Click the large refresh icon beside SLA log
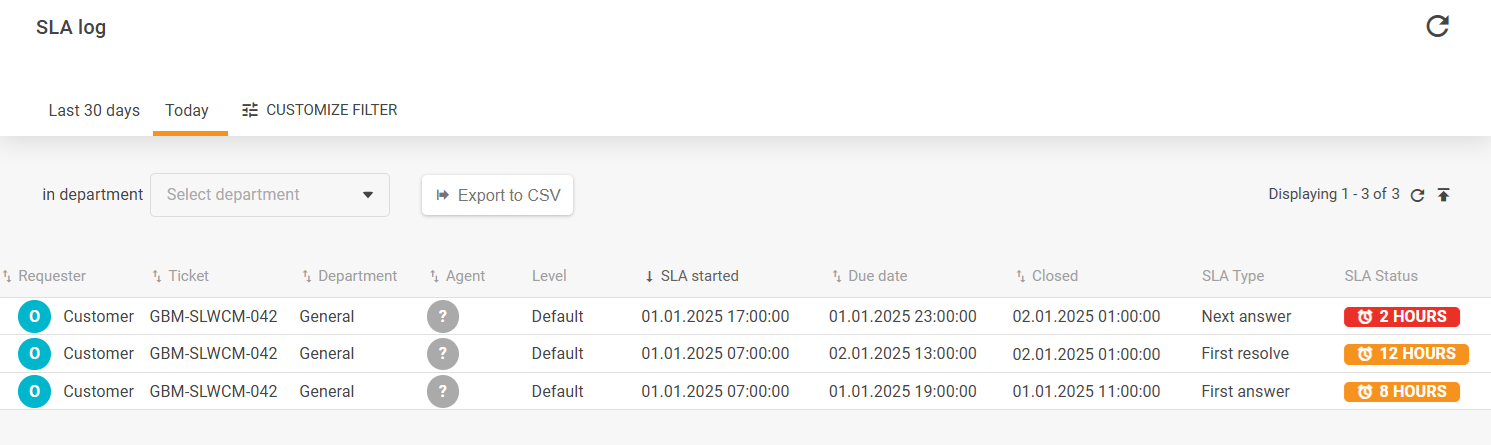The image size is (1491, 445). [x=1437, y=27]
